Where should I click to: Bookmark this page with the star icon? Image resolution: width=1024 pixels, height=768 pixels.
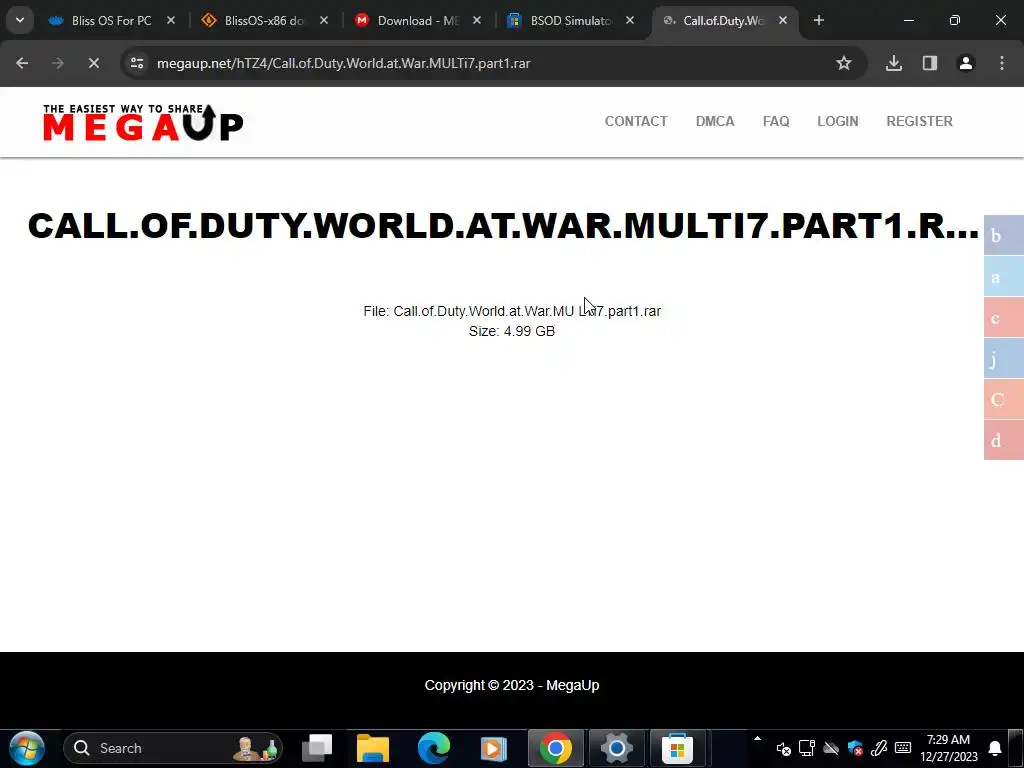click(x=844, y=63)
